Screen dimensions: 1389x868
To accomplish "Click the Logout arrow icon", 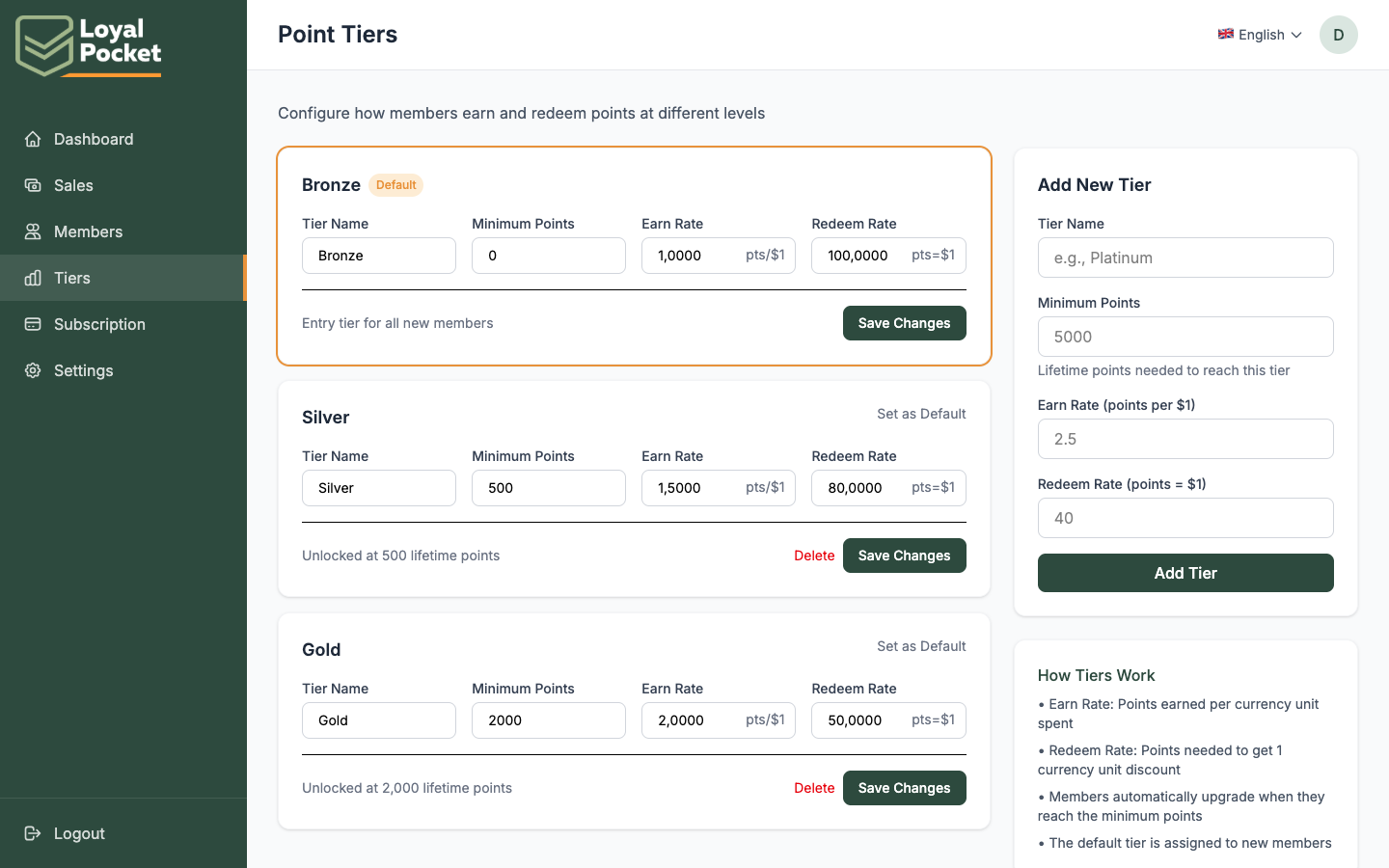I will [x=33, y=833].
